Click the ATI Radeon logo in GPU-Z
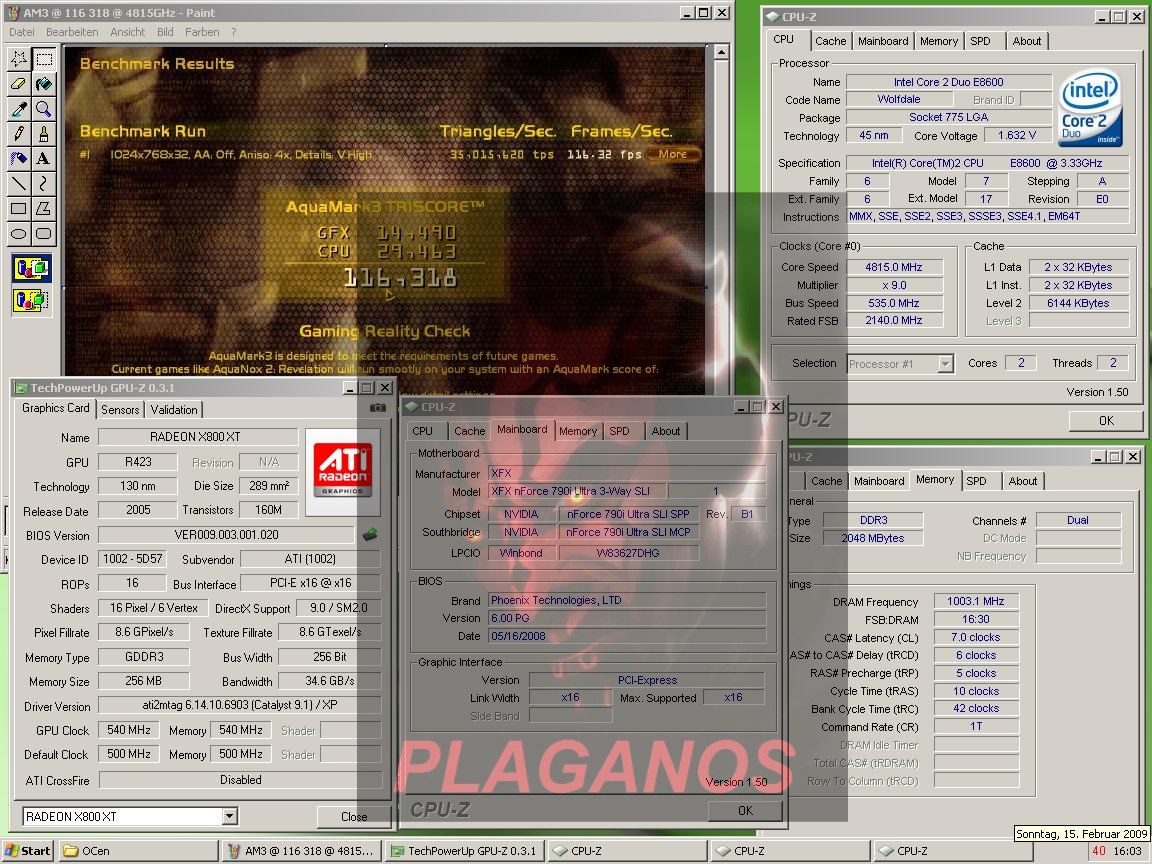Screen dimensions: 1152x864 point(342,471)
